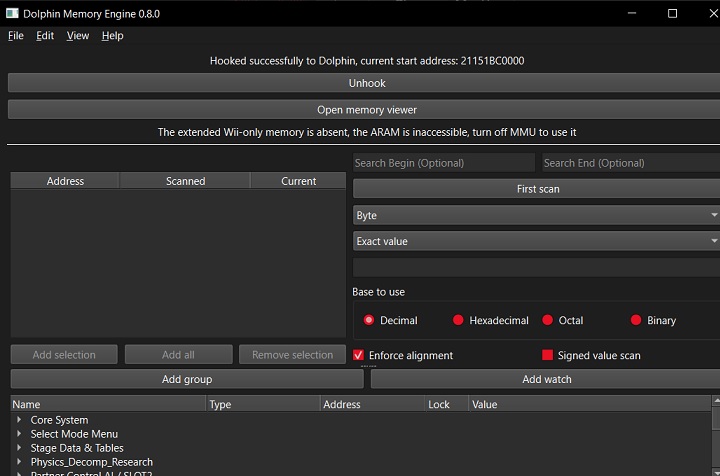Open the Byte type dropdown
720x476 pixels.
[537, 215]
